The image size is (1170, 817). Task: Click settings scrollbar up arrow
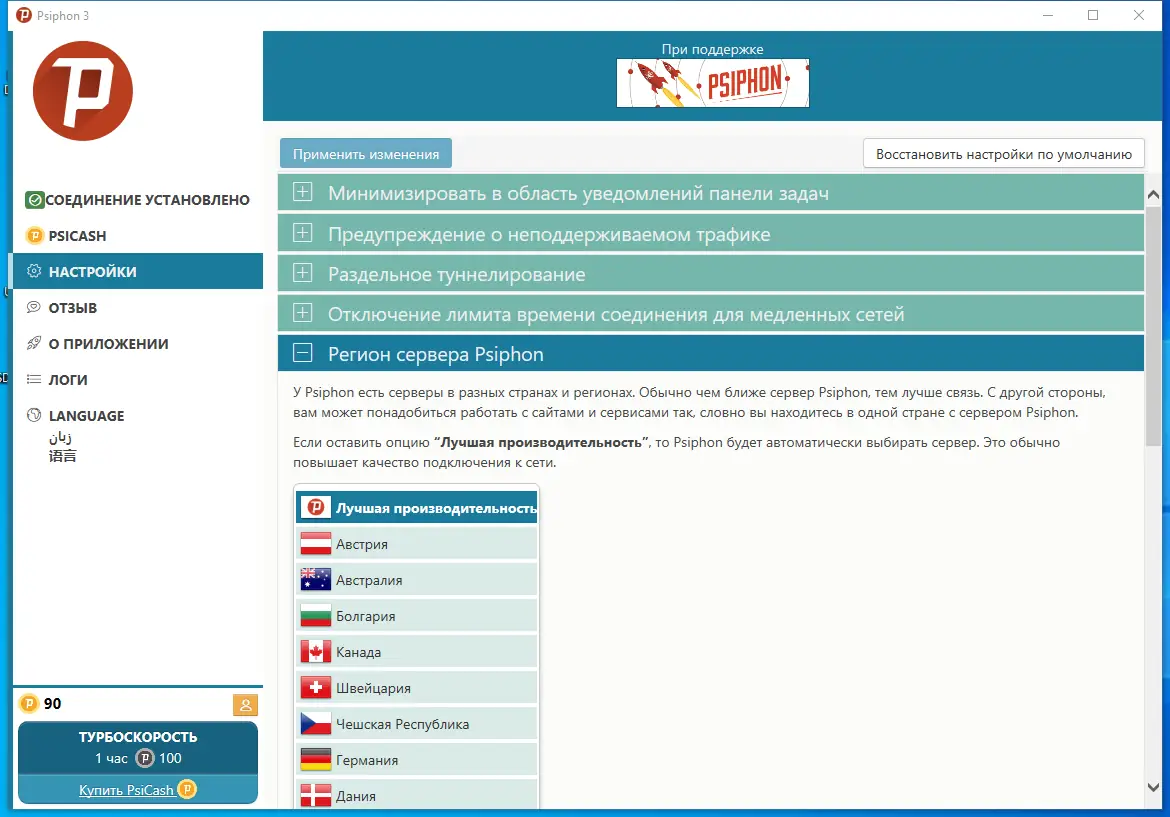coord(1153,195)
